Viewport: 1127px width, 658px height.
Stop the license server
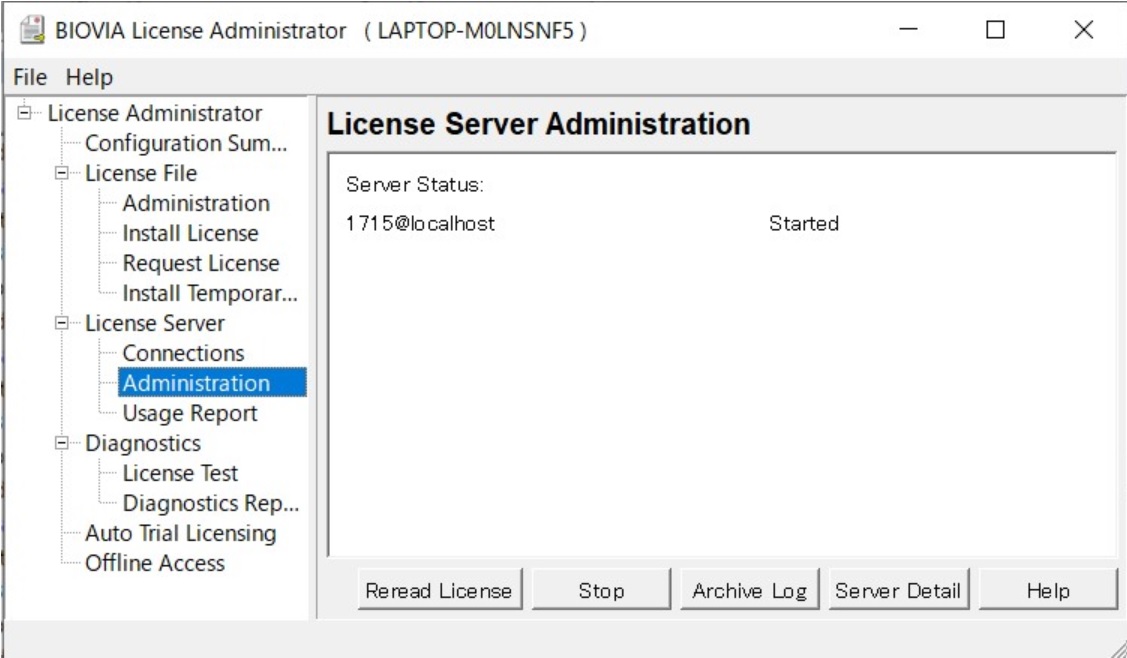pos(601,590)
